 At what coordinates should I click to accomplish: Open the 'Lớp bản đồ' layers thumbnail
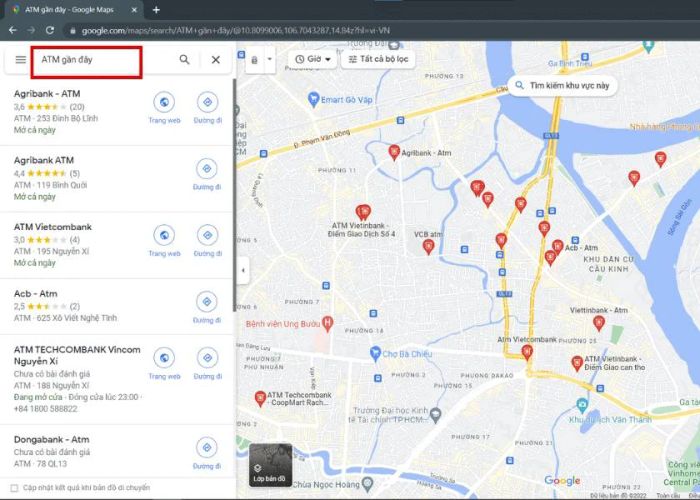pyautogui.click(x=270, y=465)
